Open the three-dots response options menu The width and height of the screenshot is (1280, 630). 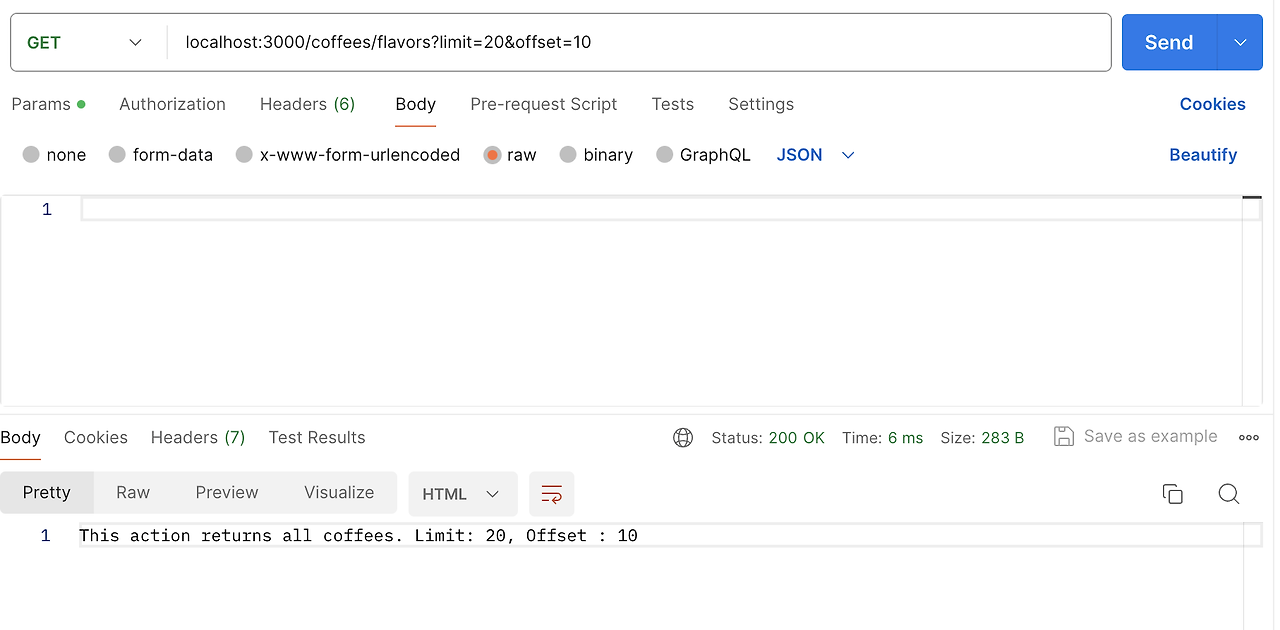click(x=1249, y=437)
